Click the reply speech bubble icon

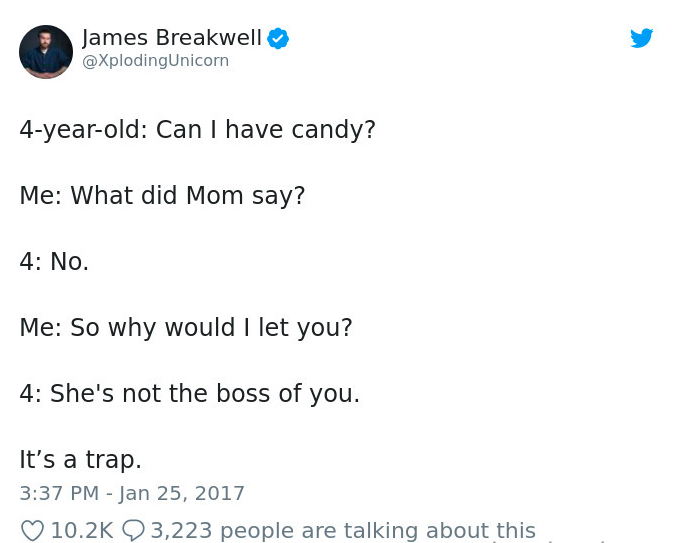point(134,530)
